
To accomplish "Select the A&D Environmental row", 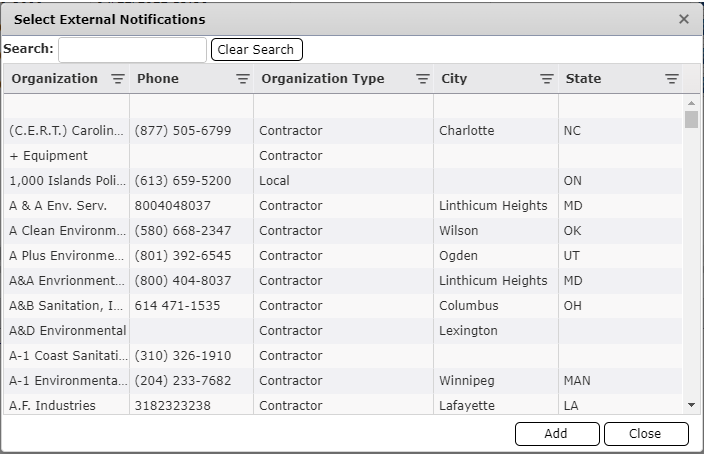I will point(68,331).
